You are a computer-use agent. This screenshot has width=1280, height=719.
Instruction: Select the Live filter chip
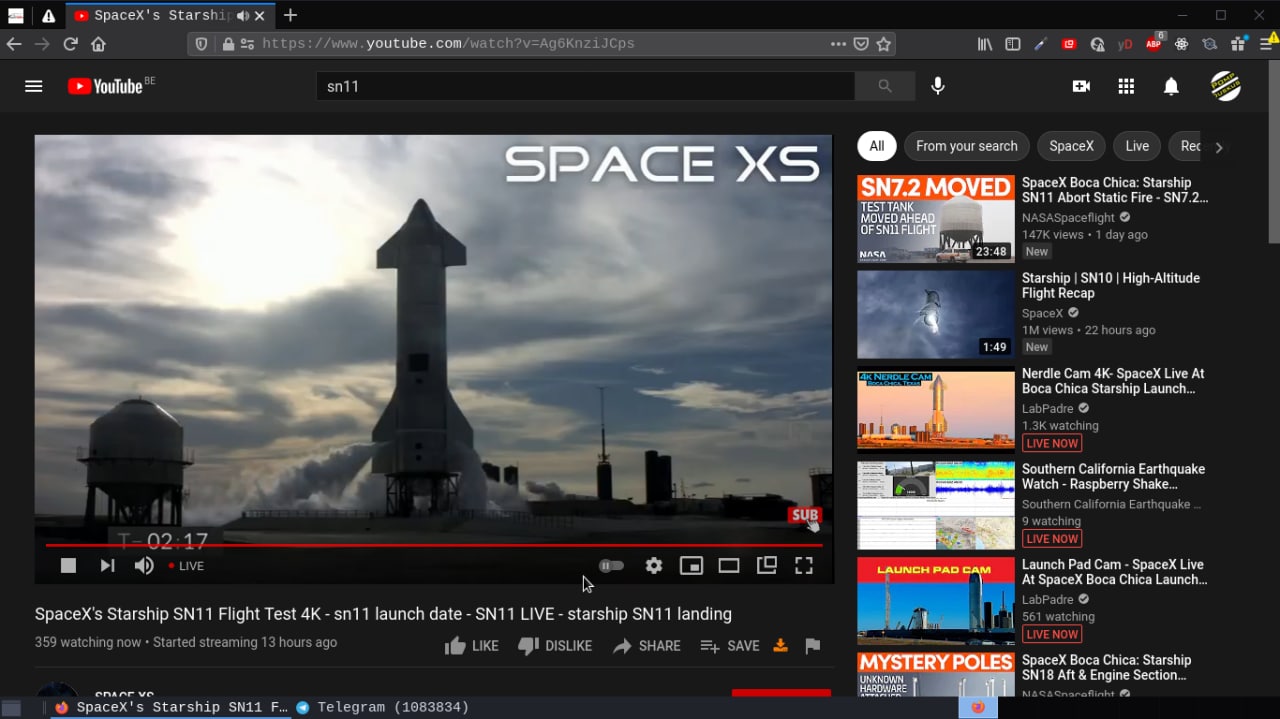(x=1137, y=146)
